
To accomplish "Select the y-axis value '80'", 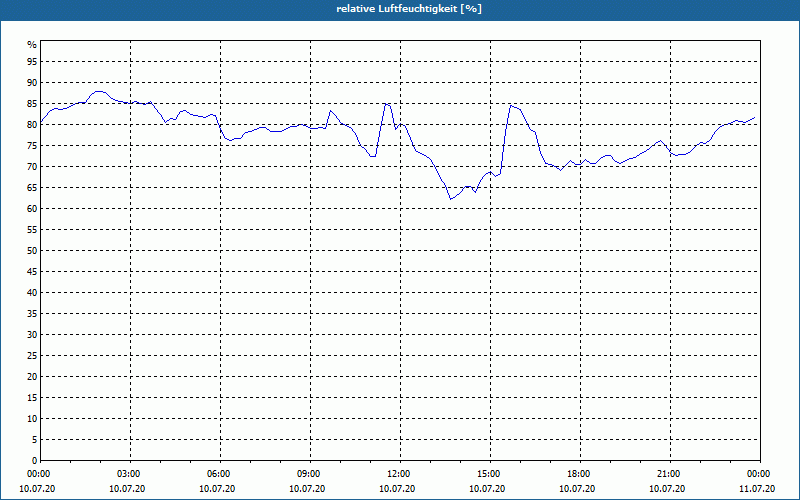I will [x=32, y=124].
